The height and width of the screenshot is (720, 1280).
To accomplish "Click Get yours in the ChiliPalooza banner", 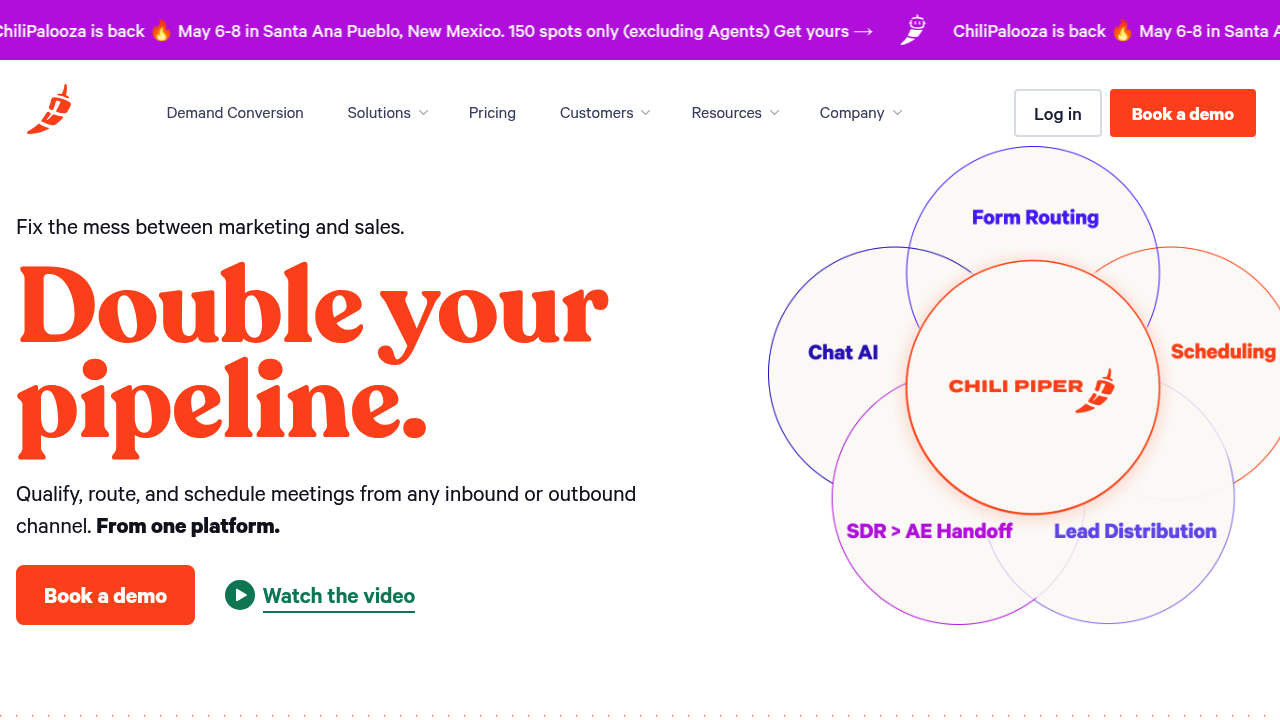I will coord(814,31).
